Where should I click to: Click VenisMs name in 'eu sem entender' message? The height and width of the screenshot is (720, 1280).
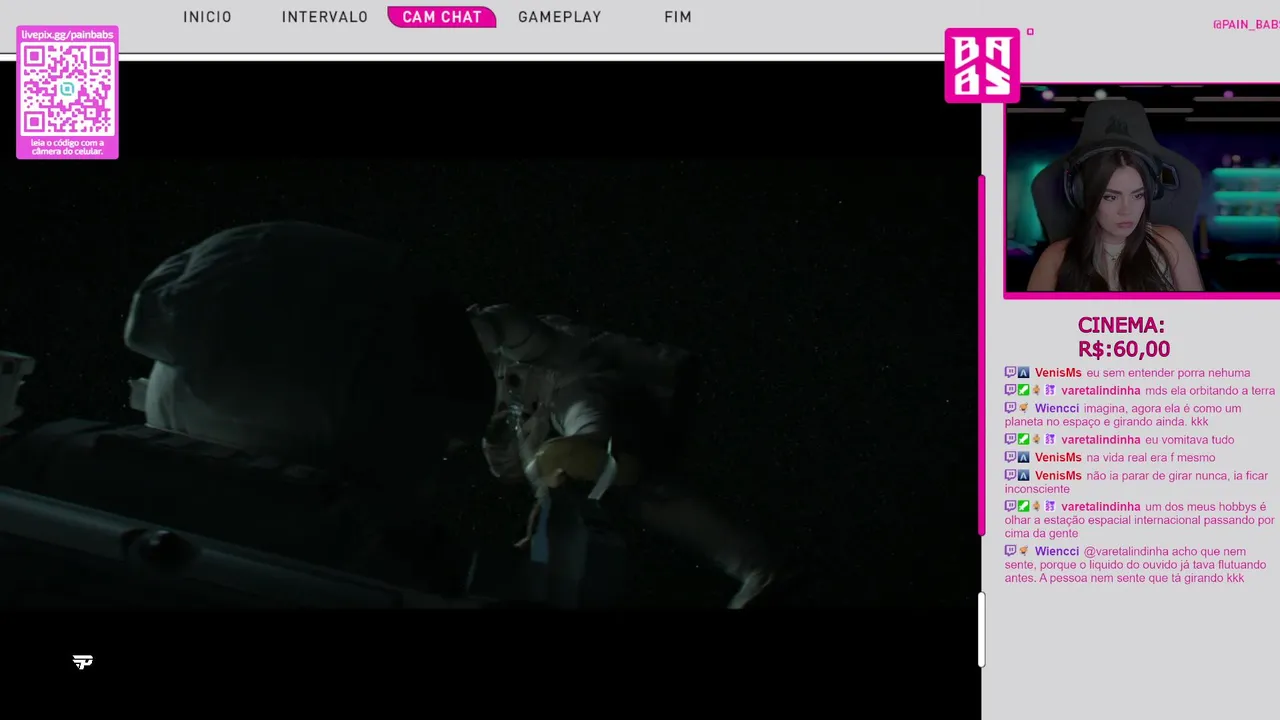tap(1058, 373)
